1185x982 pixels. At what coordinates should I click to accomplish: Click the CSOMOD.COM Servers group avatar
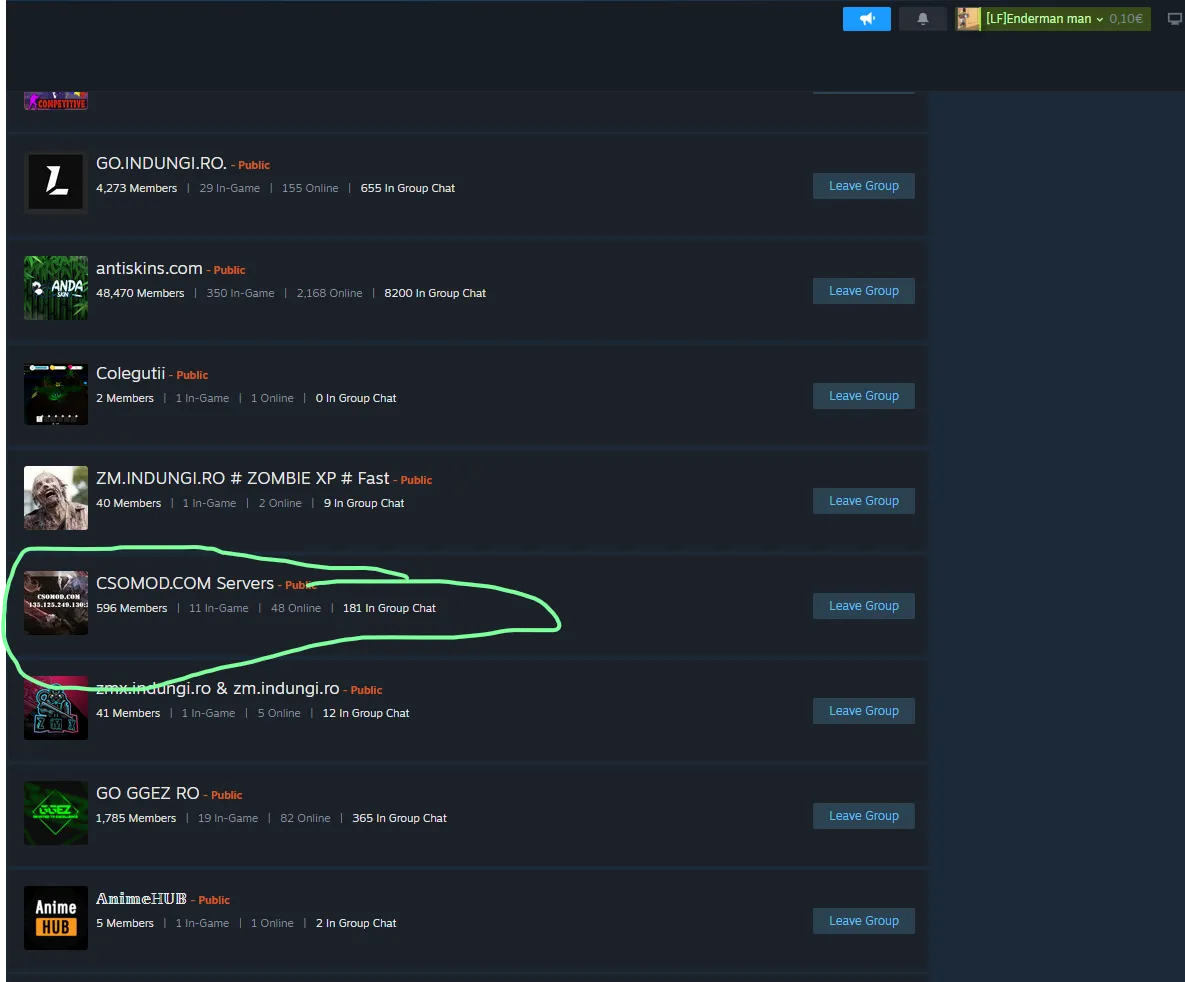56,603
